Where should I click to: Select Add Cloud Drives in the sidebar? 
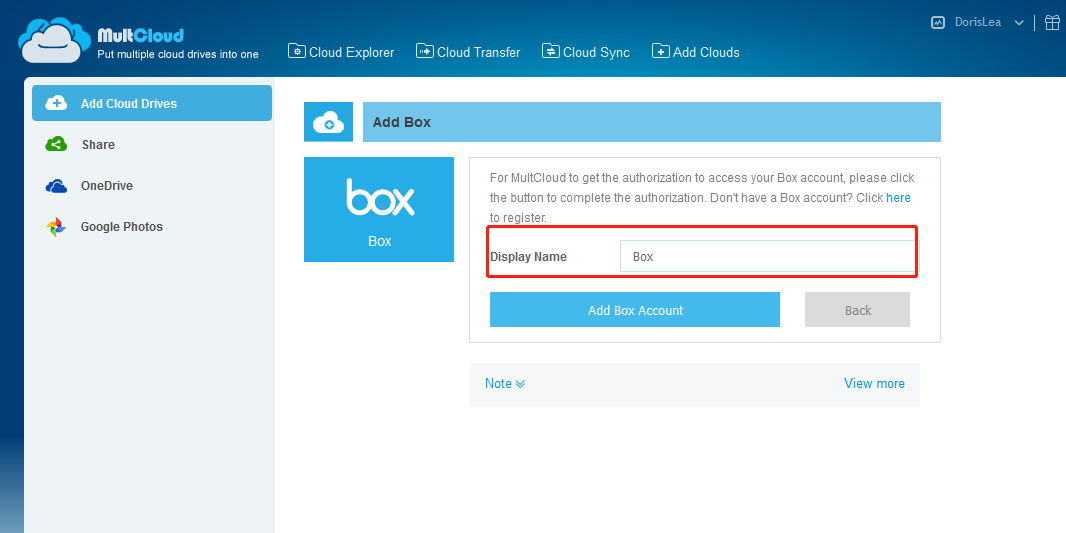[152, 103]
